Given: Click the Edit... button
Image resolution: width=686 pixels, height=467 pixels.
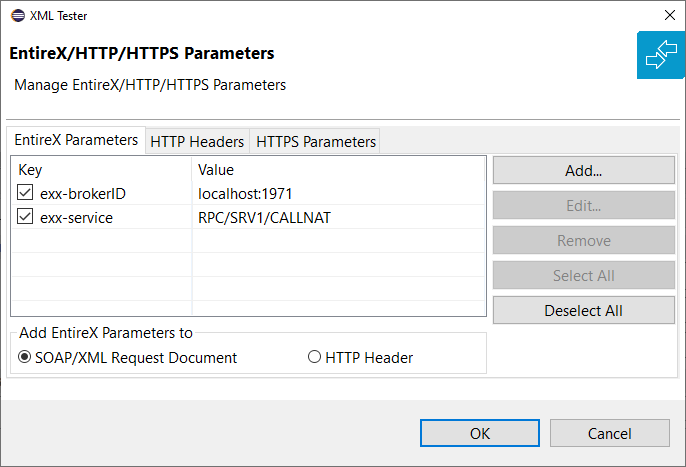Looking at the screenshot, I should pos(584,206).
